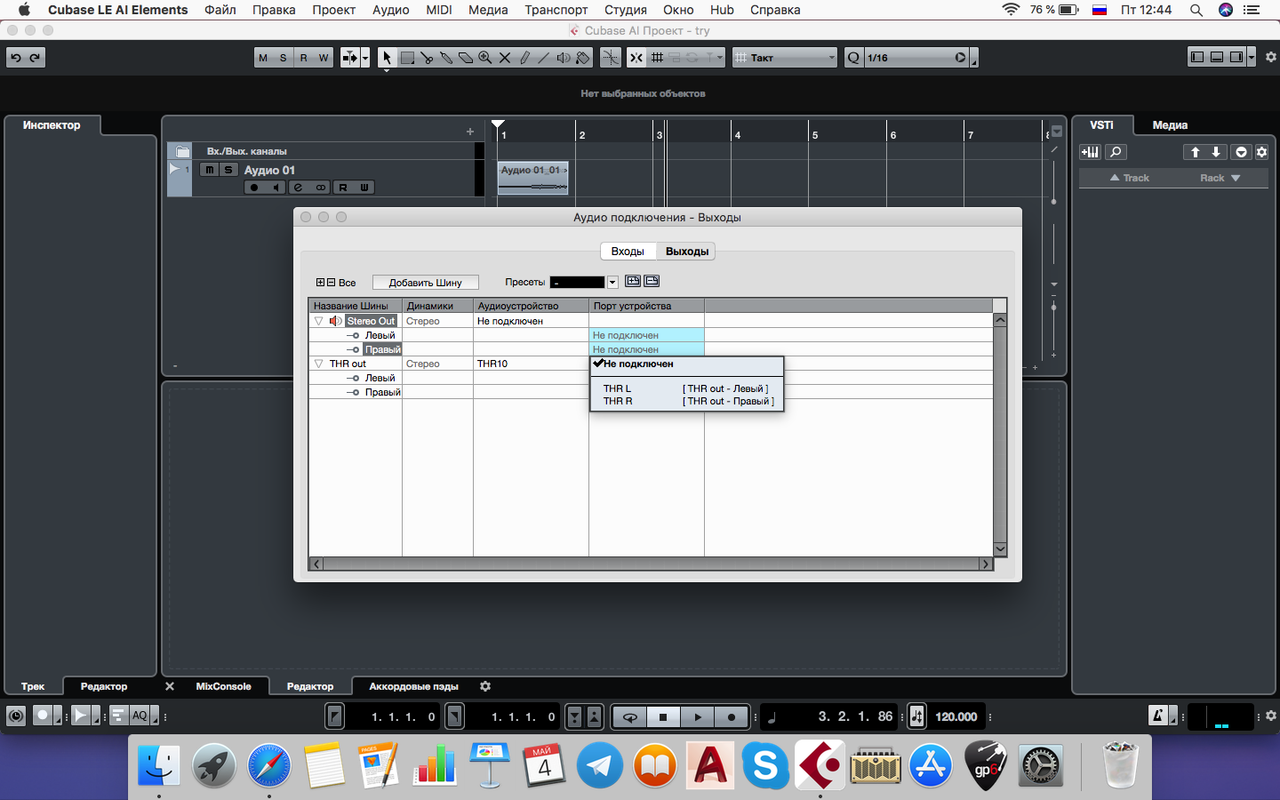Select the Mute X tool

click(504, 58)
